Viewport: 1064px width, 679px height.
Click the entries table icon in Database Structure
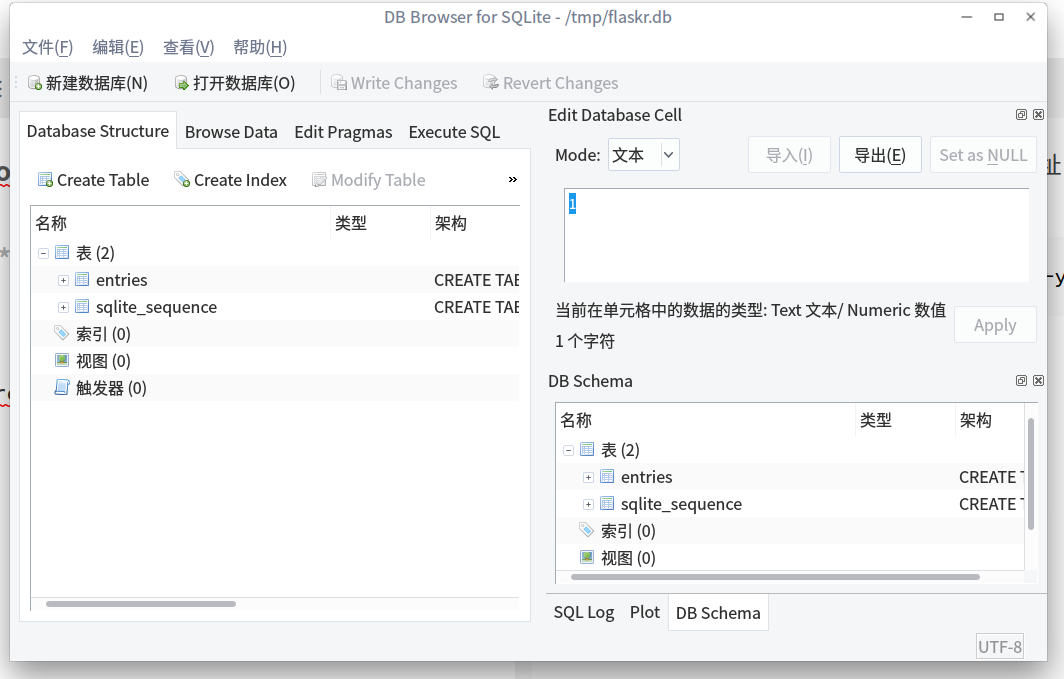pyautogui.click(x=82, y=279)
